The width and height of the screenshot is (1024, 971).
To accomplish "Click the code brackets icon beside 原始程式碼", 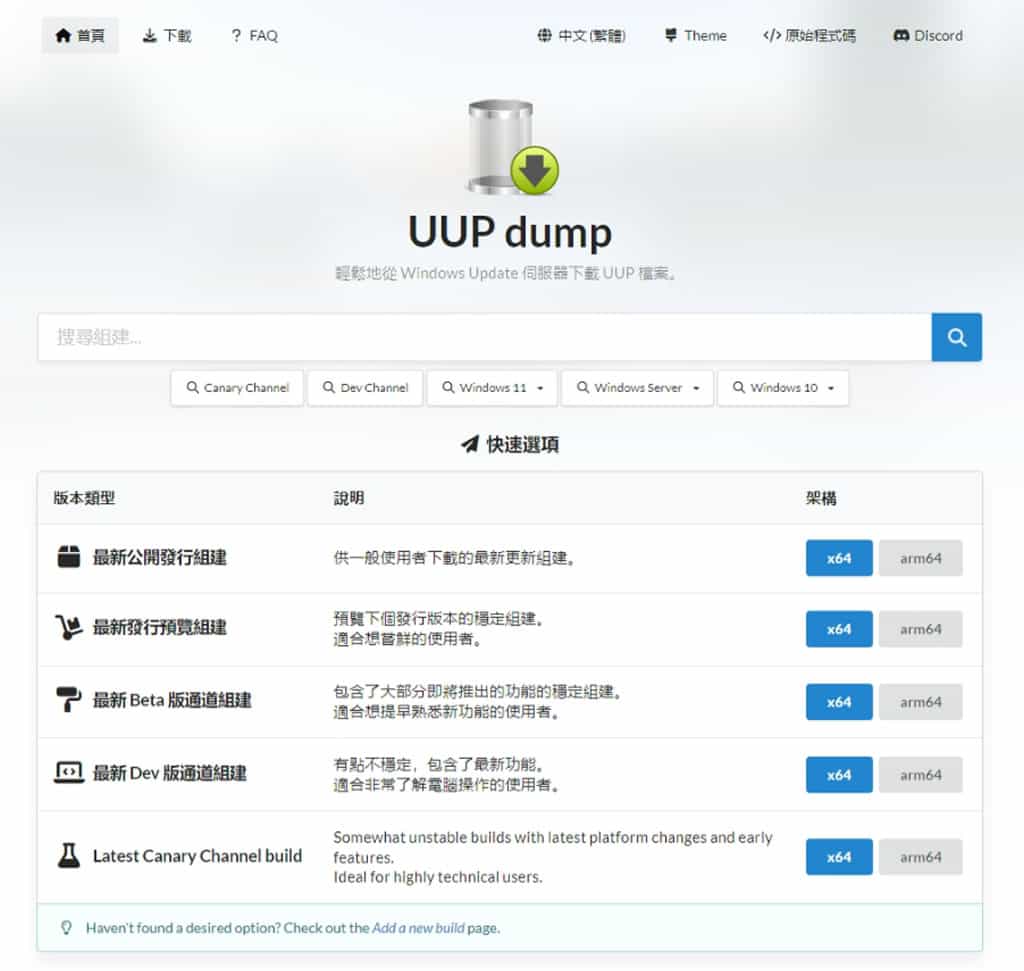I will click(772, 35).
